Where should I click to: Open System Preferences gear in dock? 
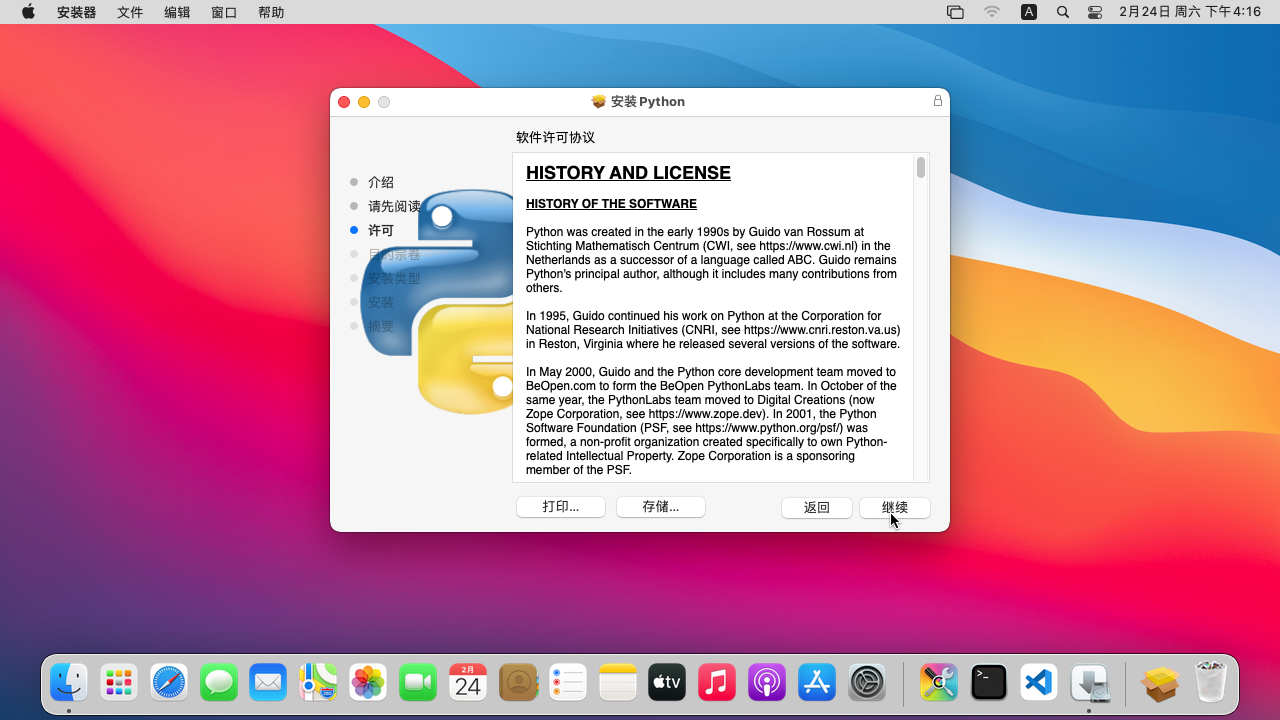point(867,683)
